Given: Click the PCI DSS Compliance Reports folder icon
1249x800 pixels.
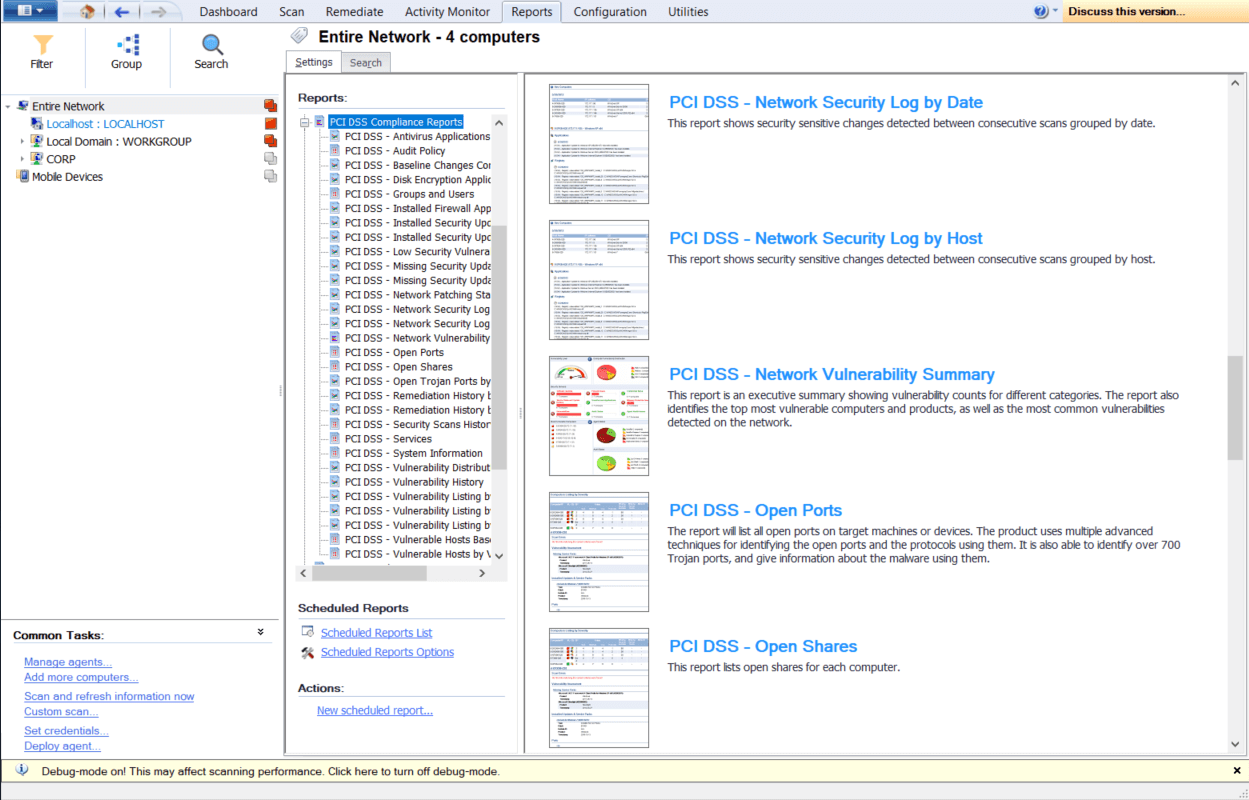Looking at the screenshot, I should click(x=320, y=122).
